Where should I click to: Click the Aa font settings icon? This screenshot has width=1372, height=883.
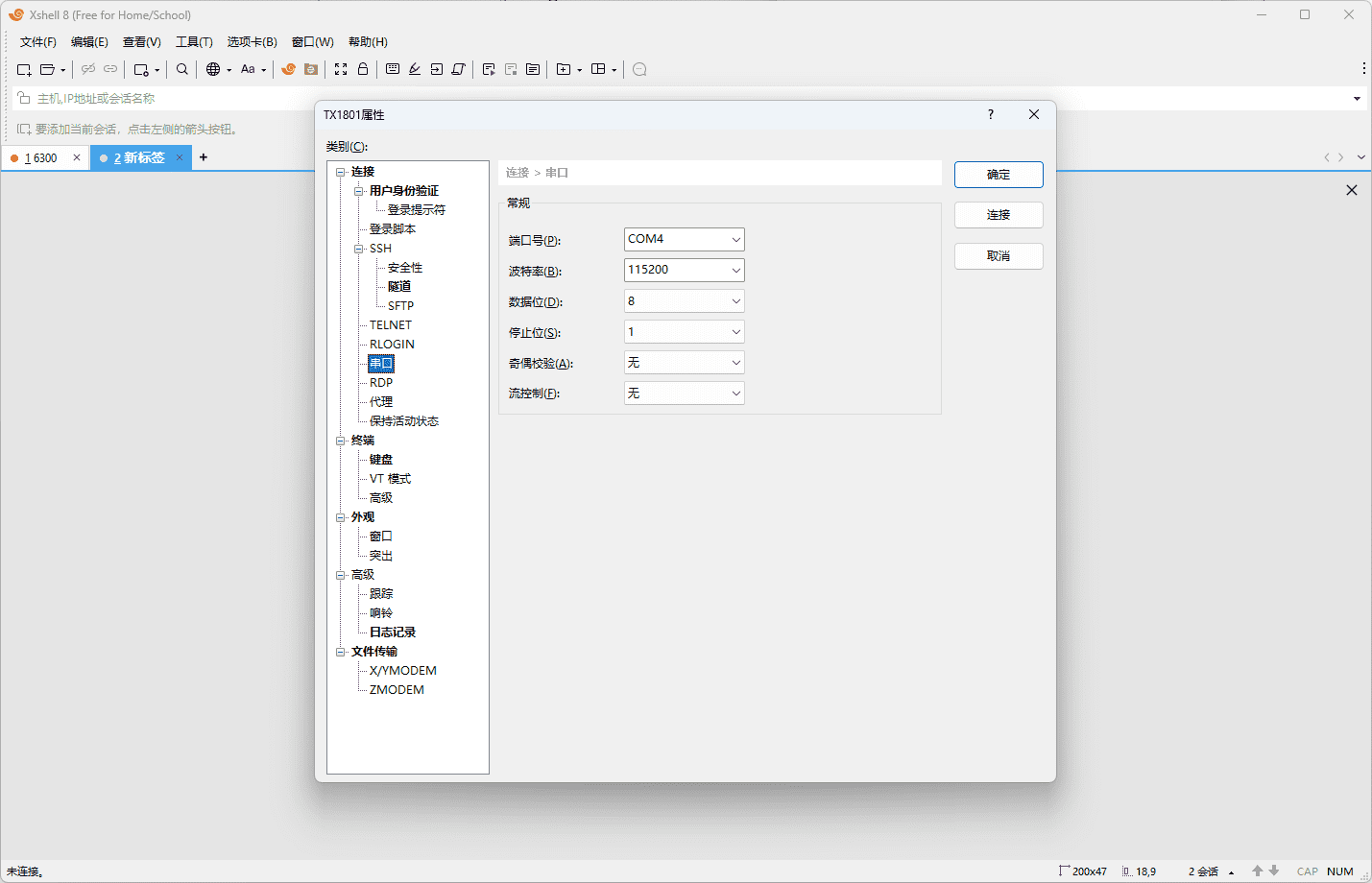click(248, 69)
